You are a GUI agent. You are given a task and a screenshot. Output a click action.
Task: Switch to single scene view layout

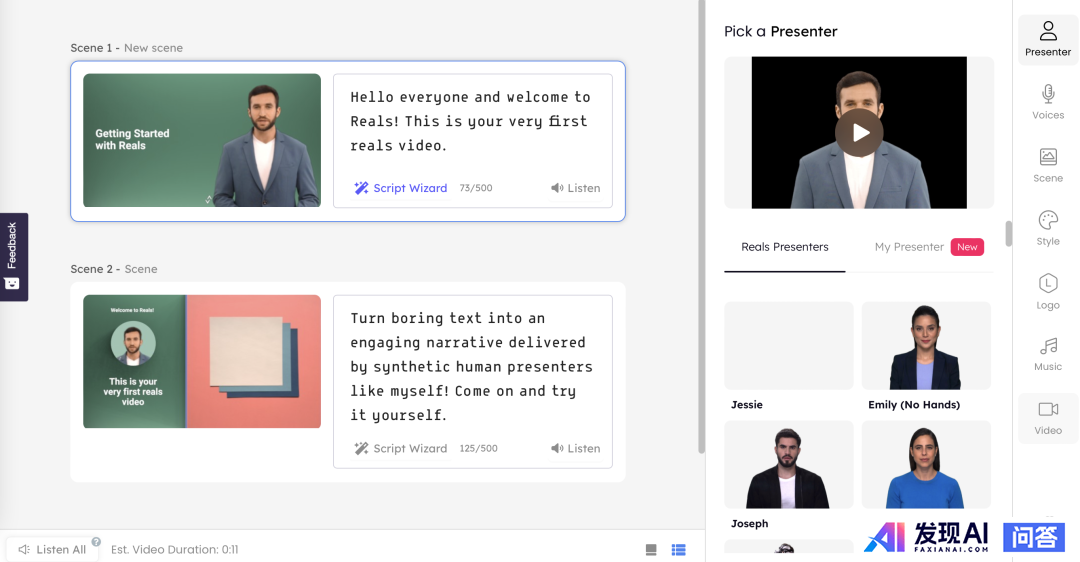(x=651, y=550)
